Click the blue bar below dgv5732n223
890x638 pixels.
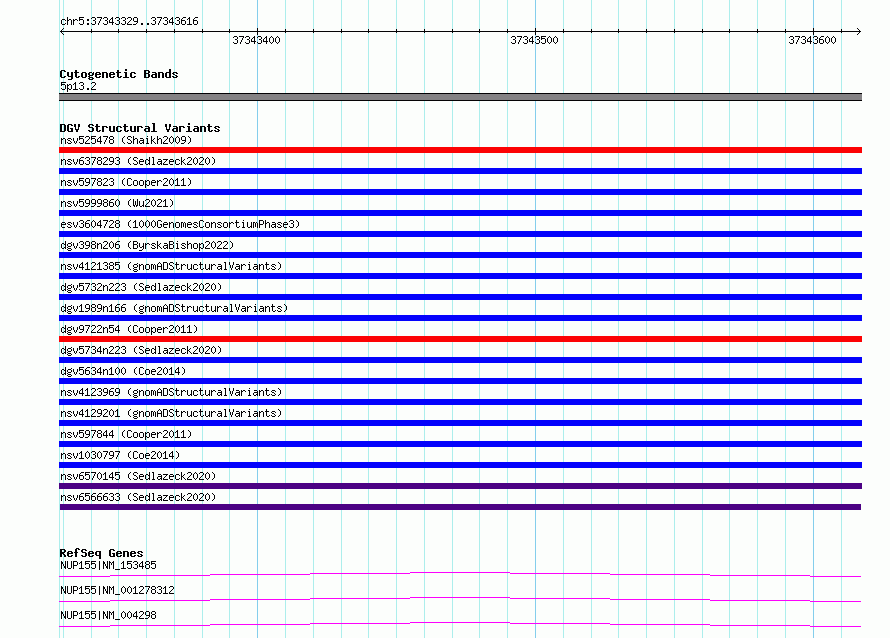(x=460, y=297)
